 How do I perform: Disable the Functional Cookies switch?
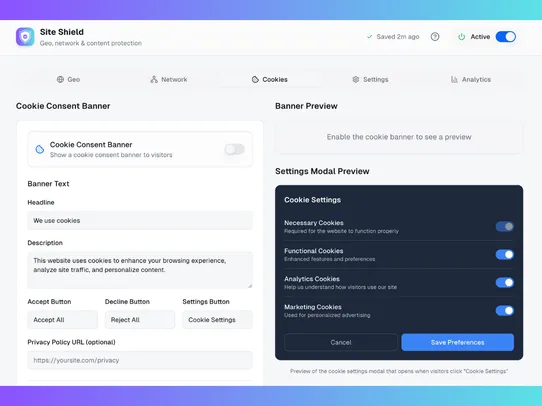(x=505, y=255)
